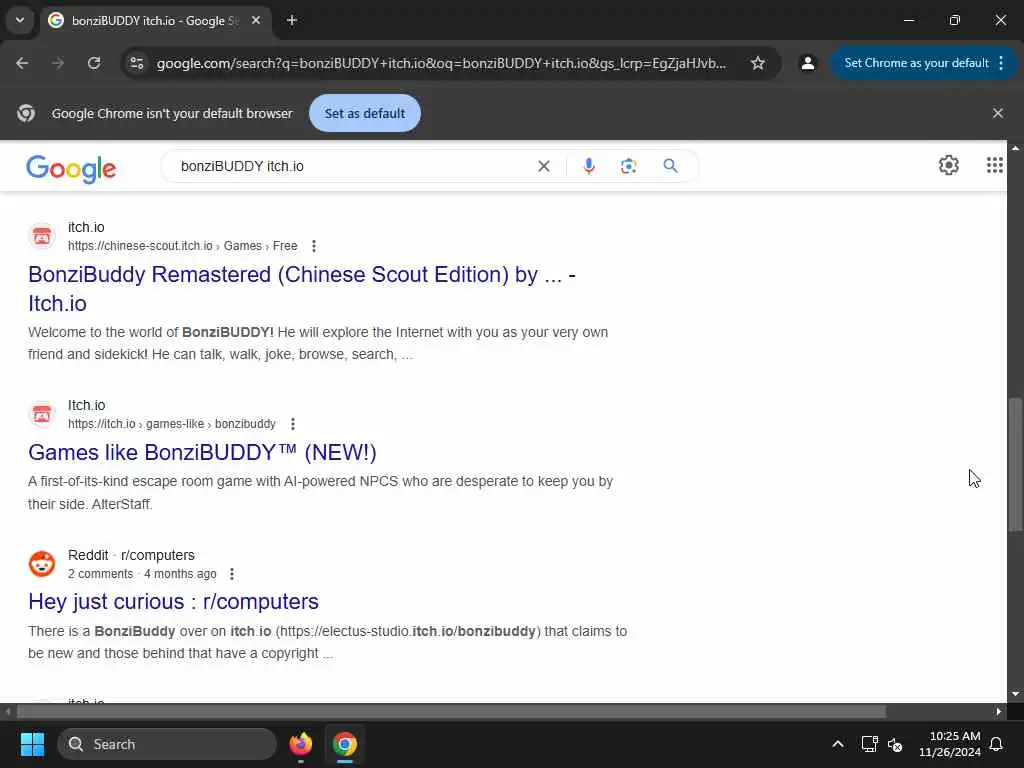Click the Set as default button
The image size is (1024, 768).
pyautogui.click(x=364, y=113)
